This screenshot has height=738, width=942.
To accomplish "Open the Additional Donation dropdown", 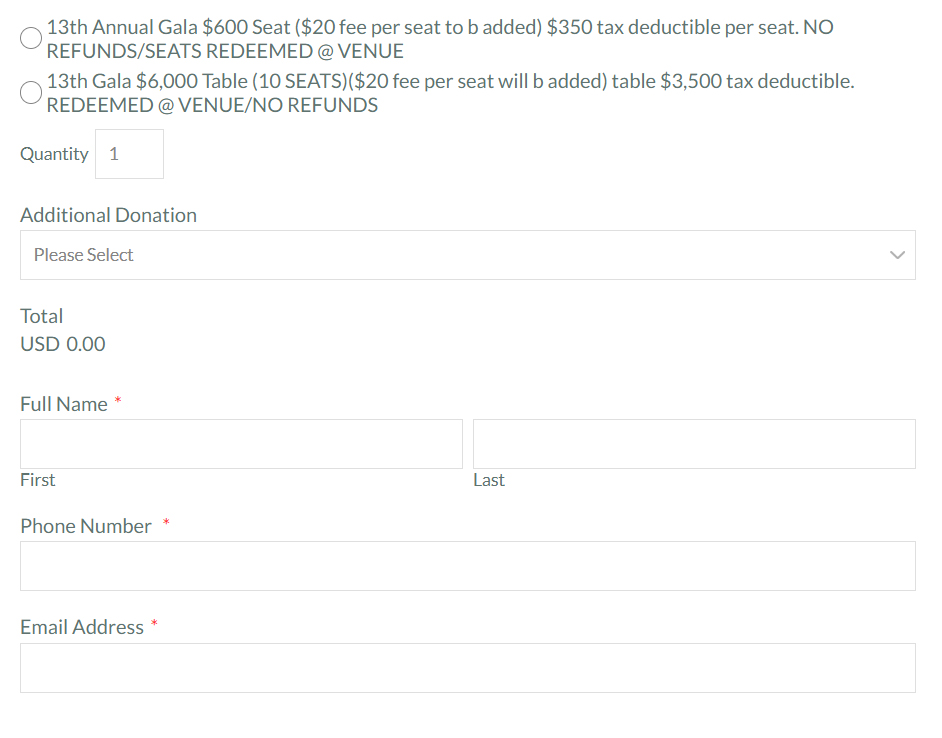I will point(467,255).
